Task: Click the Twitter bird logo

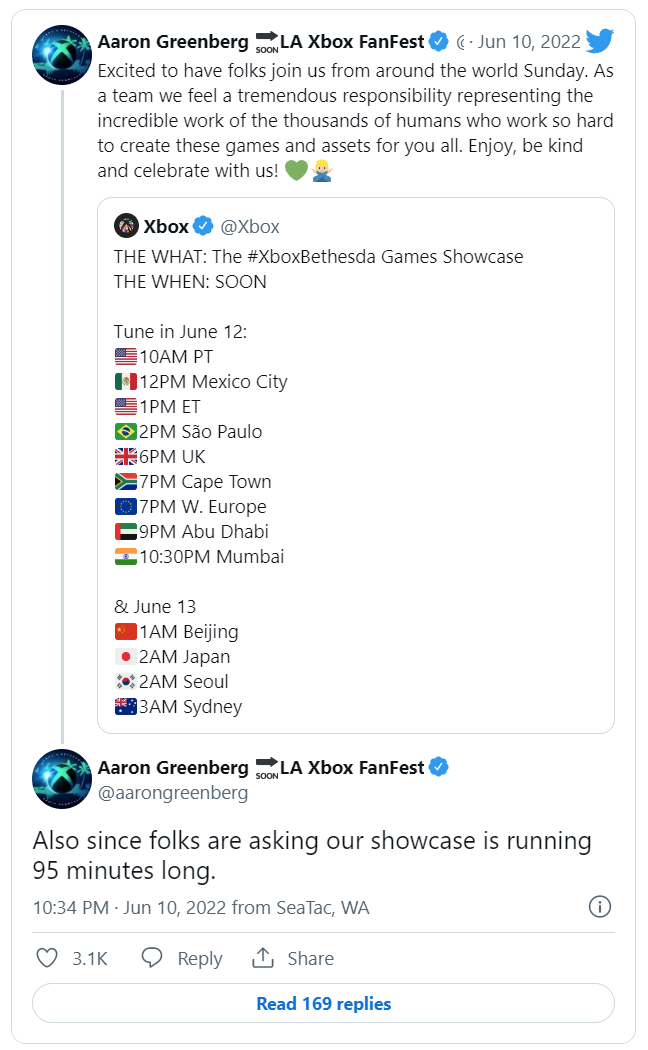Action: coord(599,41)
